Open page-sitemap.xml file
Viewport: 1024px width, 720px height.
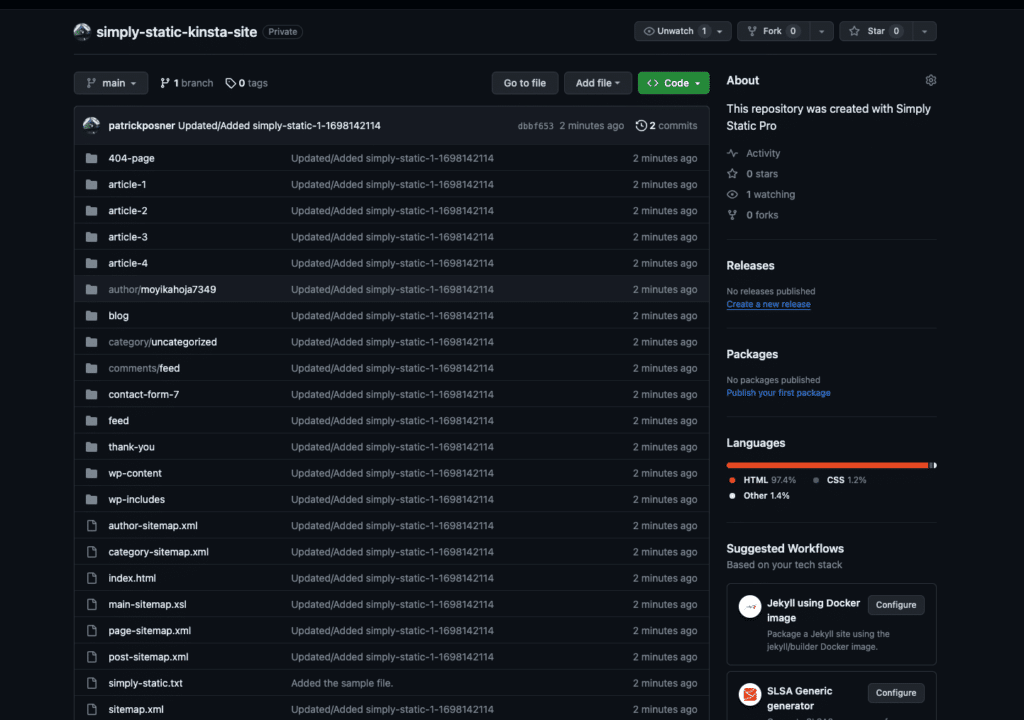[x=150, y=630]
